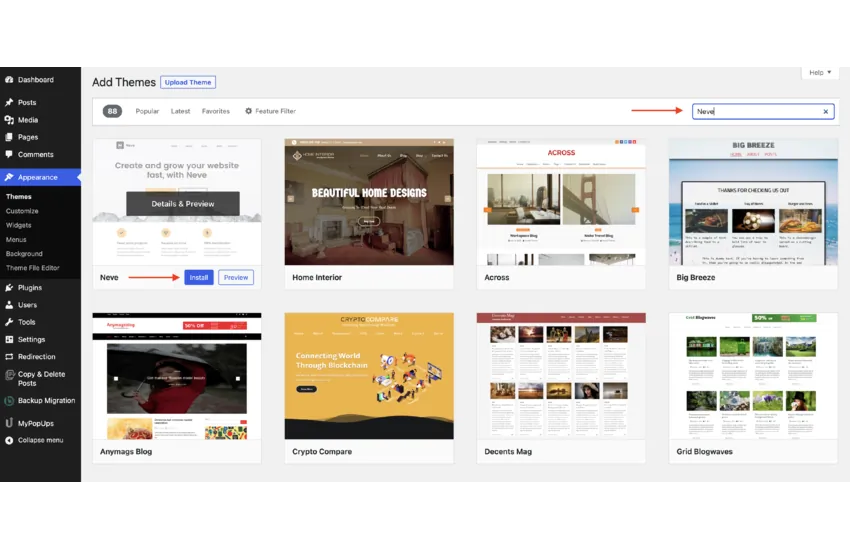Open Comments via its bubble icon

(9, 155)
